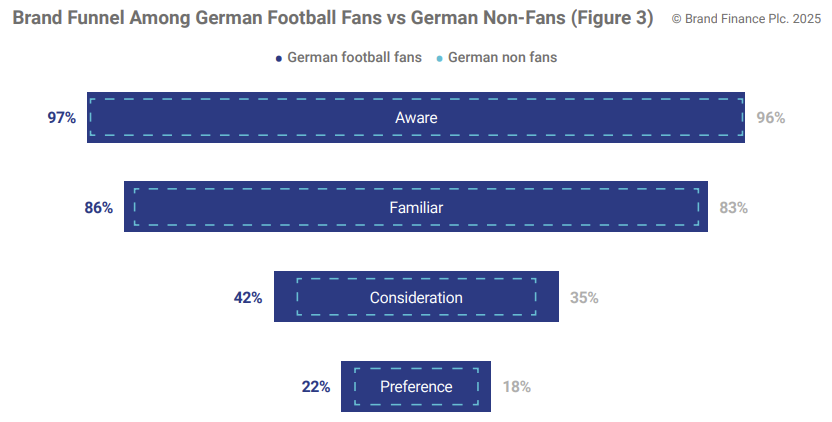The height and width of the screenshot is (422, 832).
Task: Click the "Consideration" funnel bar label
Action: point(416,298)
